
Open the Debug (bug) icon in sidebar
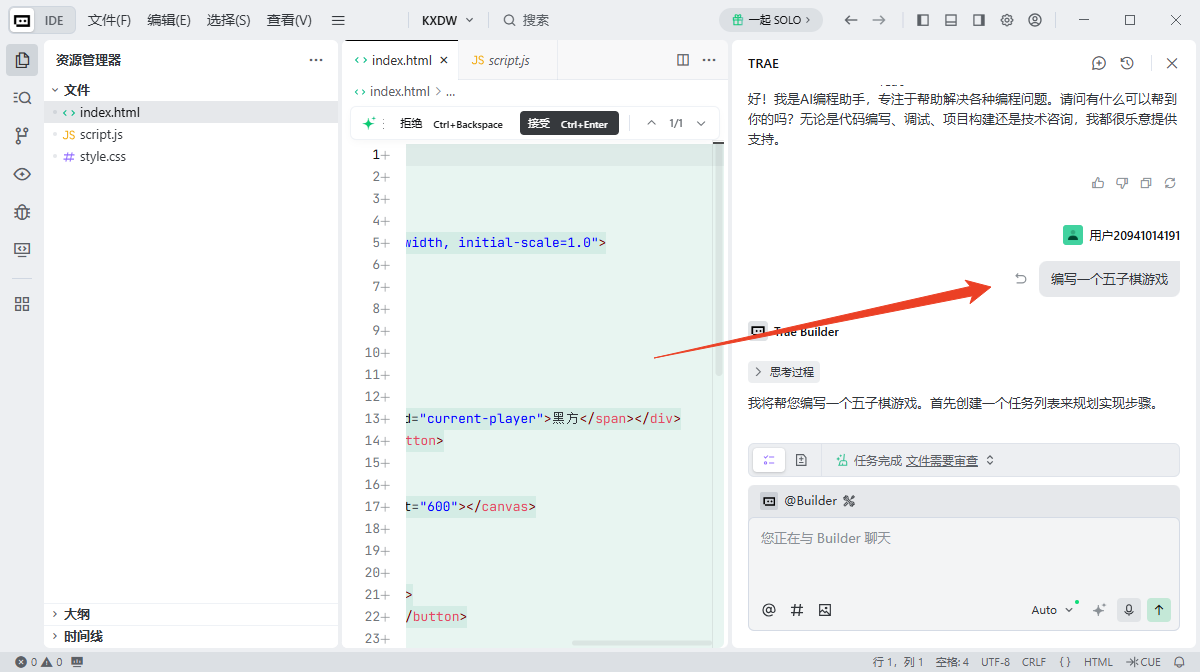point(21,212)
